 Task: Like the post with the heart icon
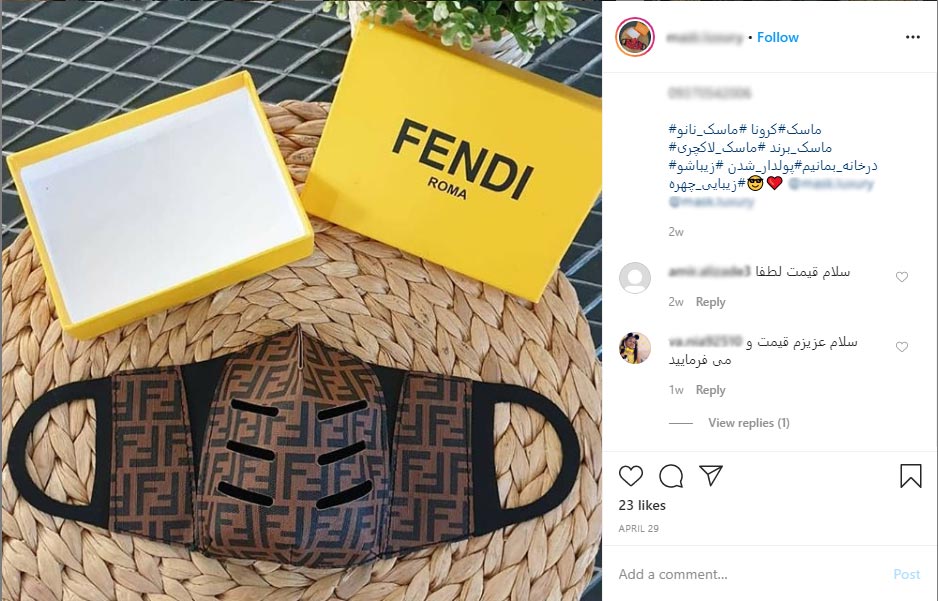point(631,476)
